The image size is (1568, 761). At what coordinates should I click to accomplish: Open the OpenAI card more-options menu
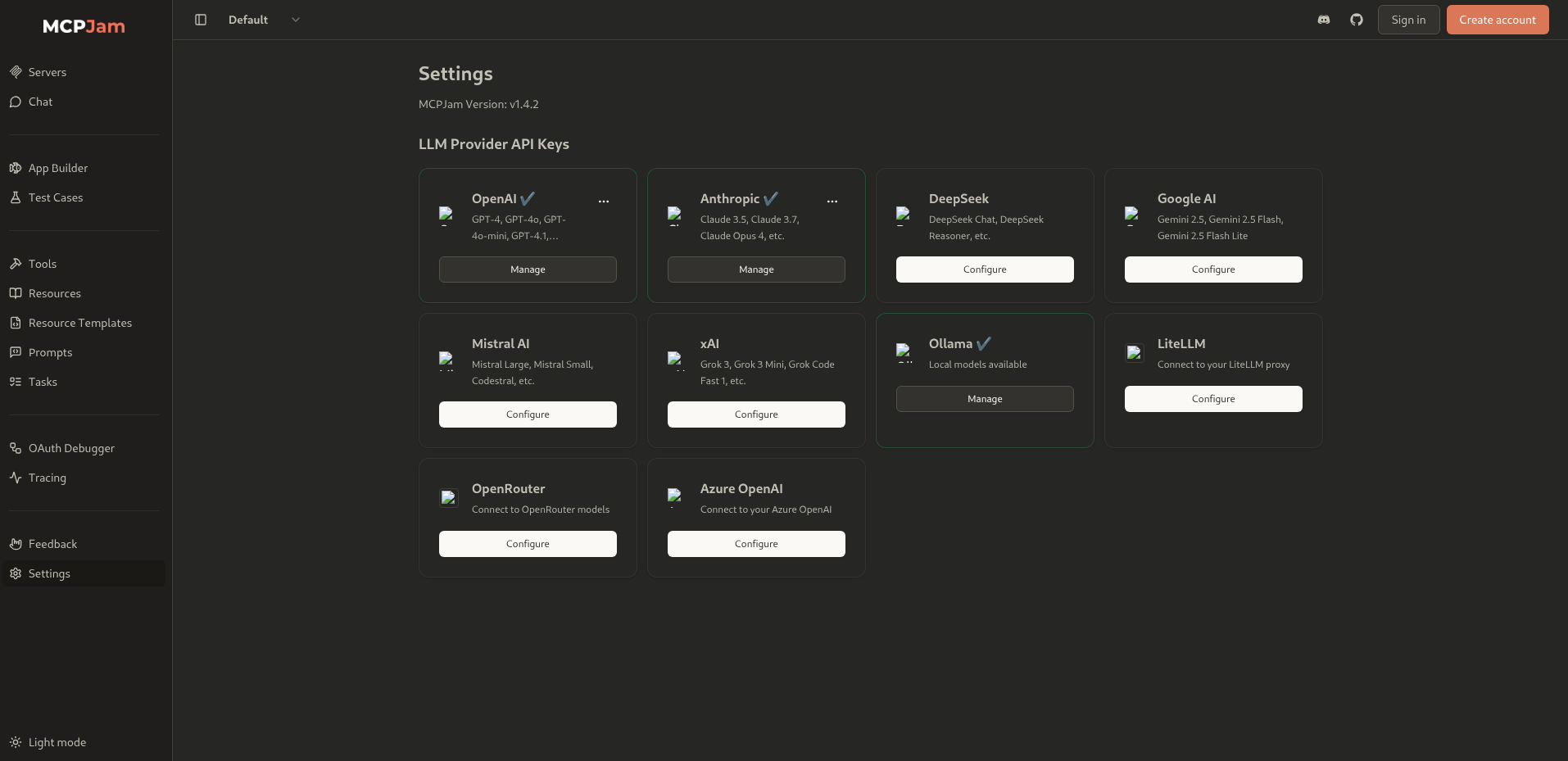pyautogui.click(x=604, y=201)
